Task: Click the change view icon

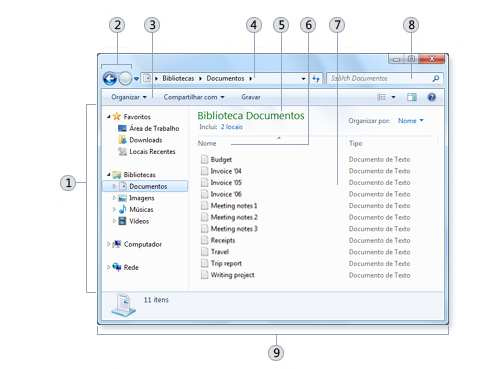Action: pos(381,97)
